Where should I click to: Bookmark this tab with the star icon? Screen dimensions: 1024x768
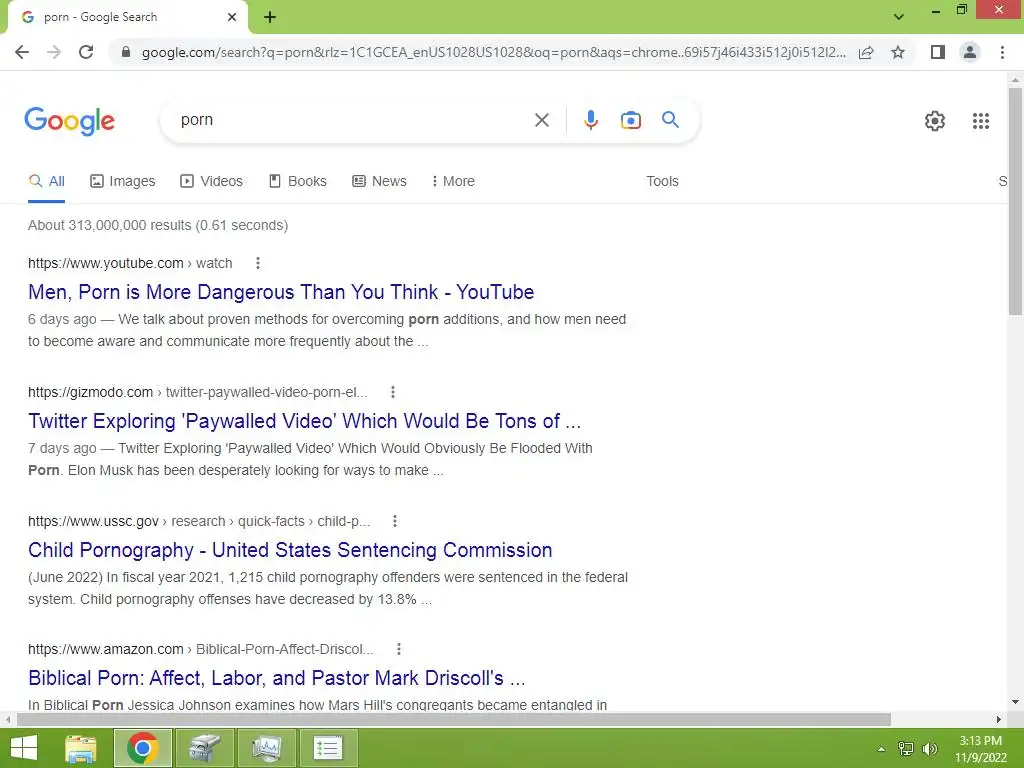898,52
